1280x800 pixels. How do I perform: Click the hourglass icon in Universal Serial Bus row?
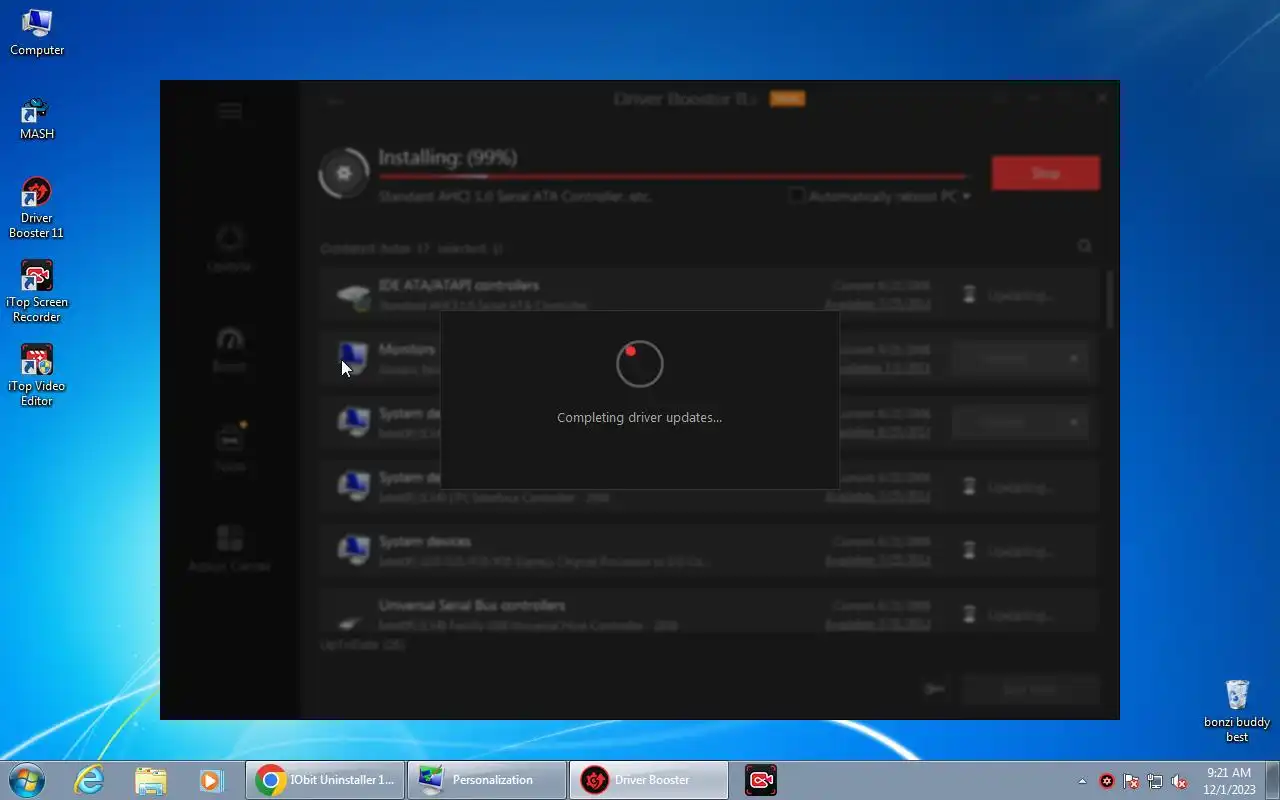click(968, 614)
